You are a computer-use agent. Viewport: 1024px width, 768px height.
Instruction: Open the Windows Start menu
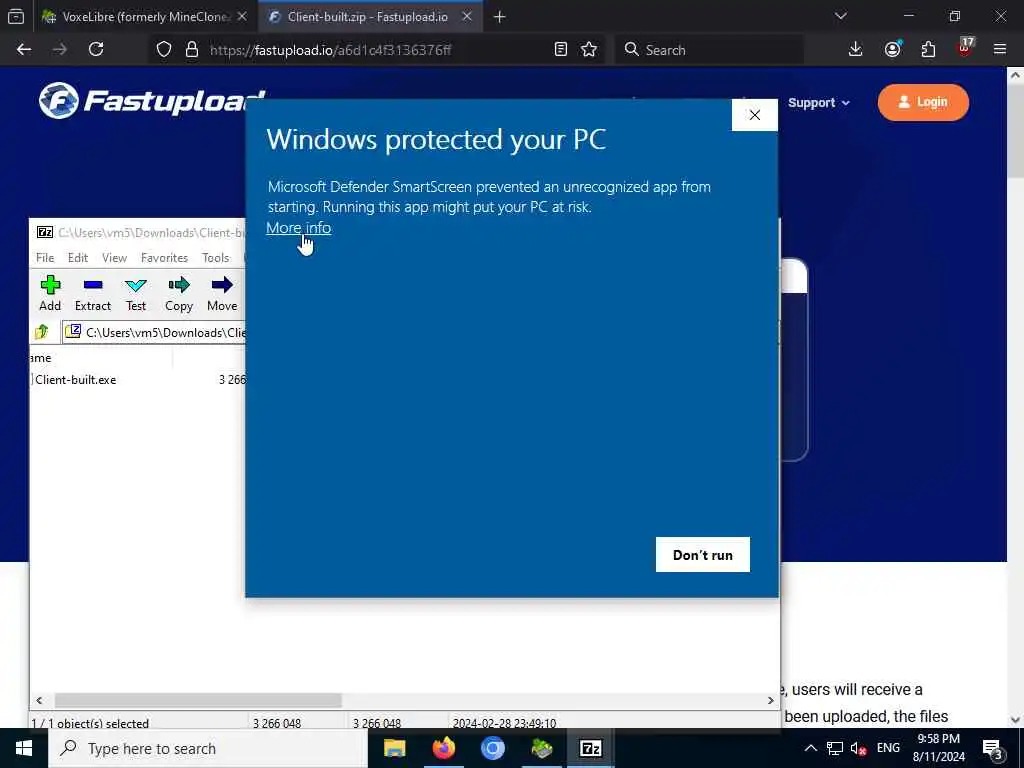click(x=24, y=748)
